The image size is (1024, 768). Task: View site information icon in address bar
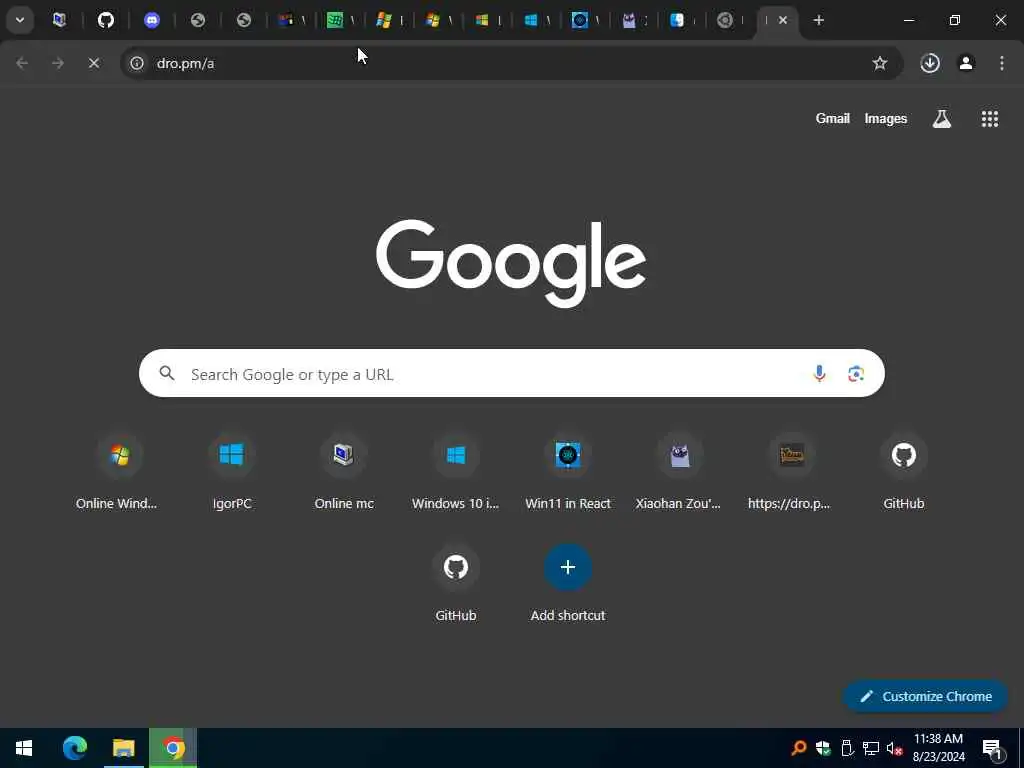pos(136,63)
